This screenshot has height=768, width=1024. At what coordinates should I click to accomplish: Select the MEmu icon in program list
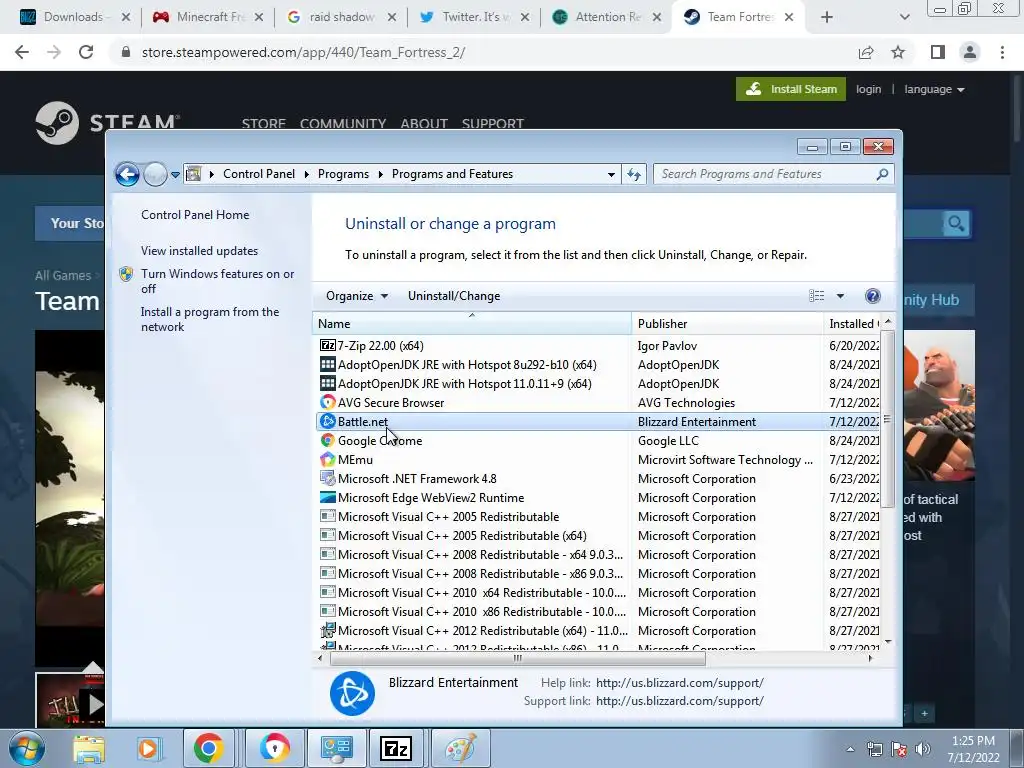328,459
